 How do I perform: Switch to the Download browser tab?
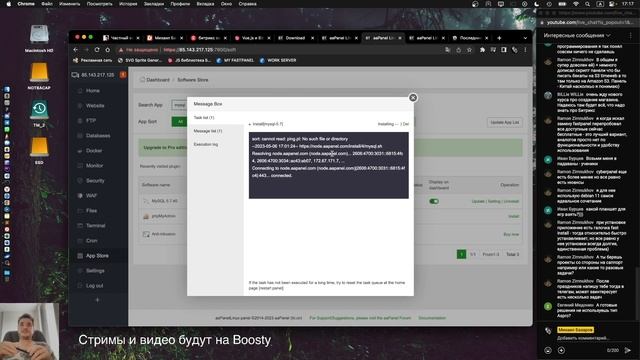pos(295,38)
